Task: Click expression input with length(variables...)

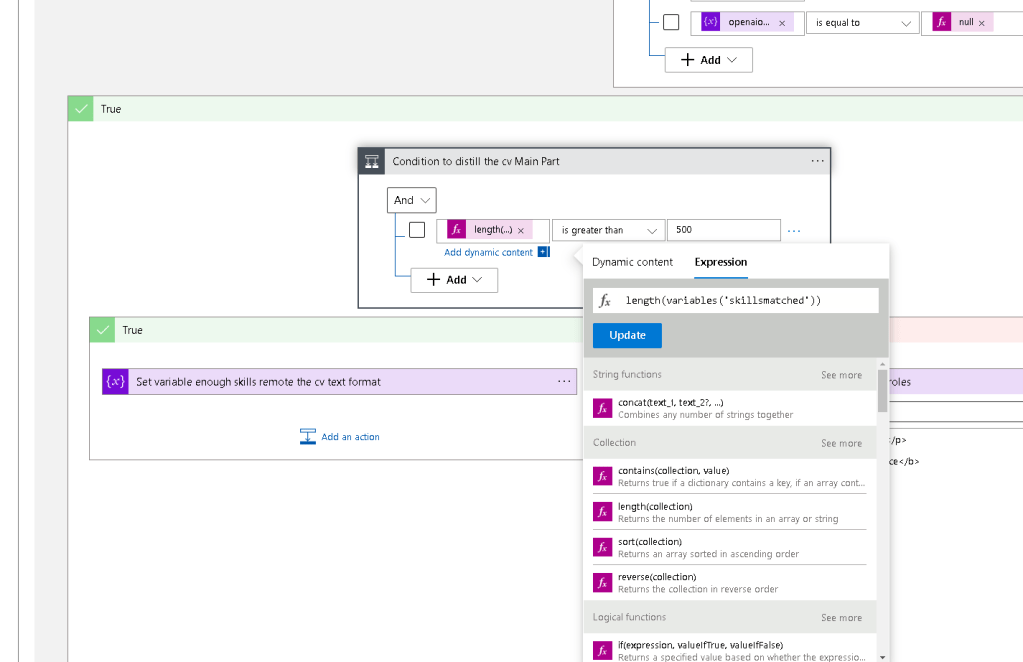Action: pos(736,301)
